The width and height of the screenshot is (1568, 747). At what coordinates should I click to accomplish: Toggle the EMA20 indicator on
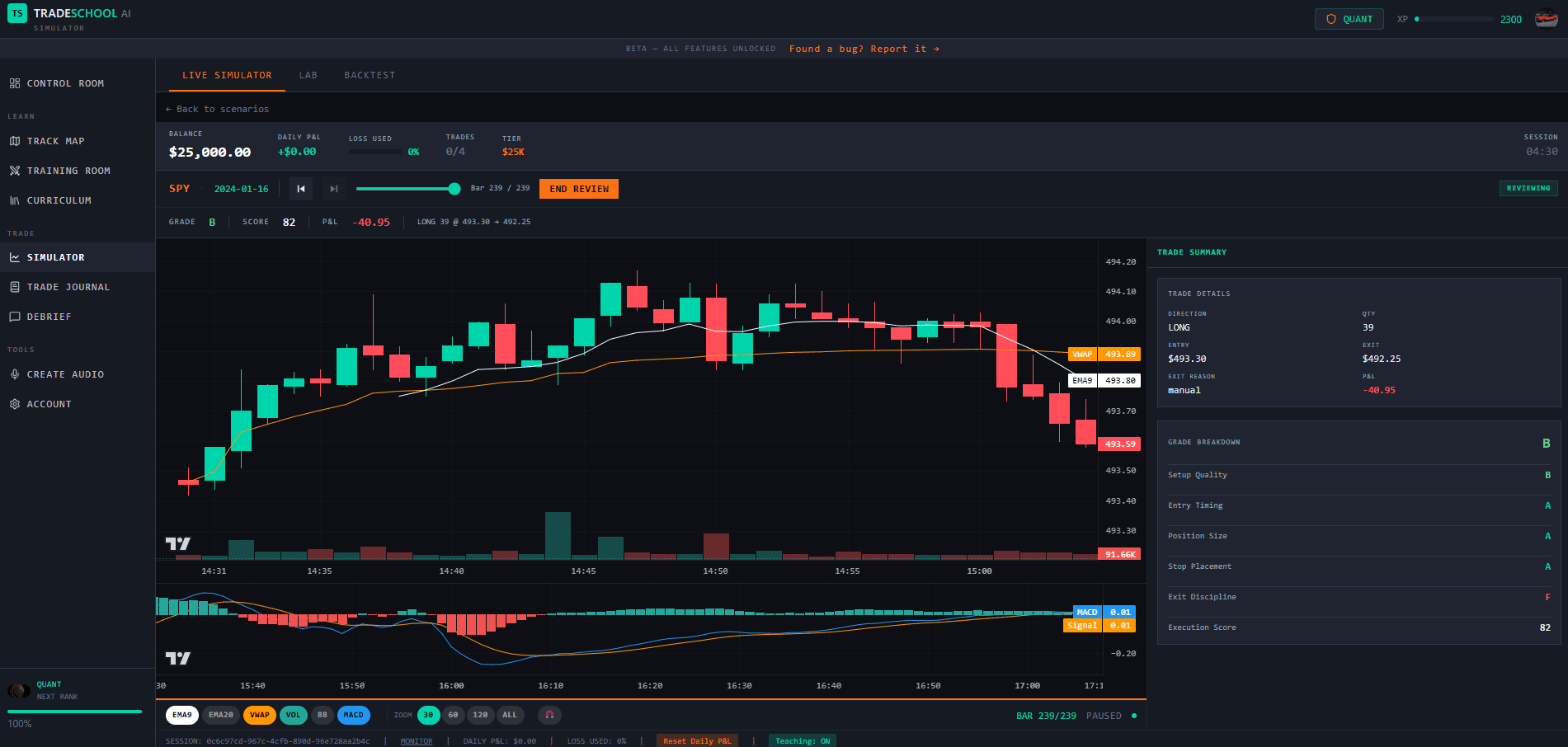click(x=220, y=715)
